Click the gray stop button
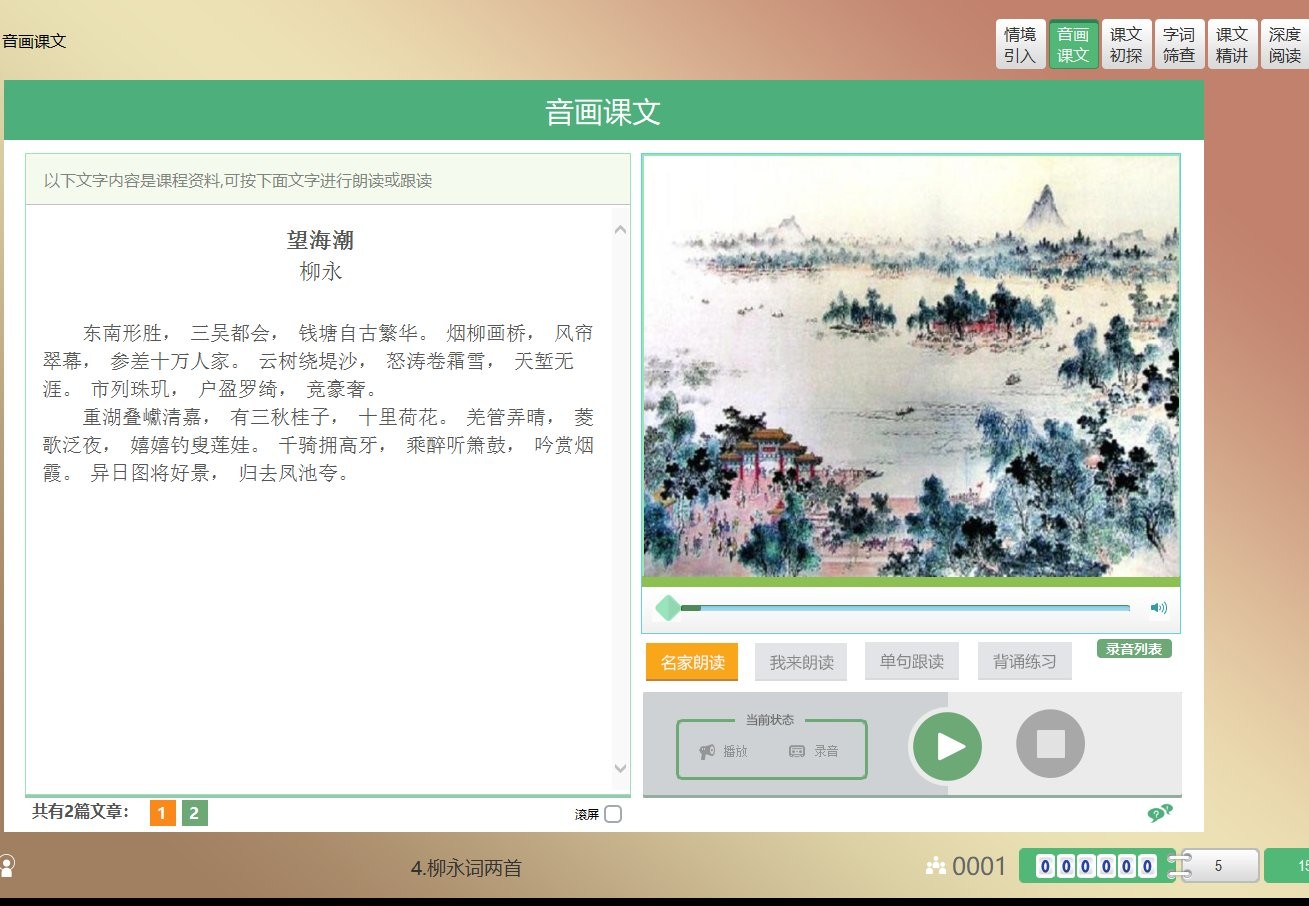Viewport: 1309px width, 906px height. coord(1050,744)
